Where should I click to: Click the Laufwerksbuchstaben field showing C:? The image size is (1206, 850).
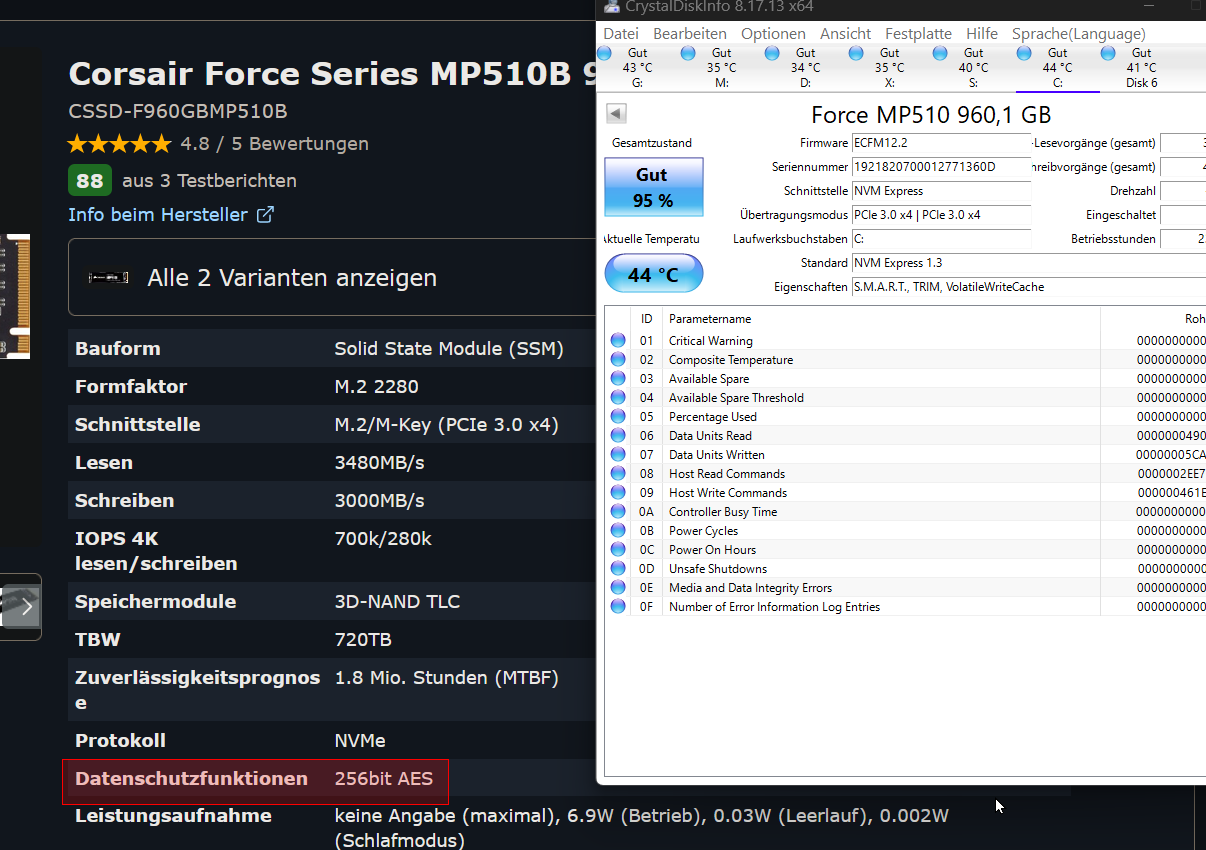click(941, 239)
